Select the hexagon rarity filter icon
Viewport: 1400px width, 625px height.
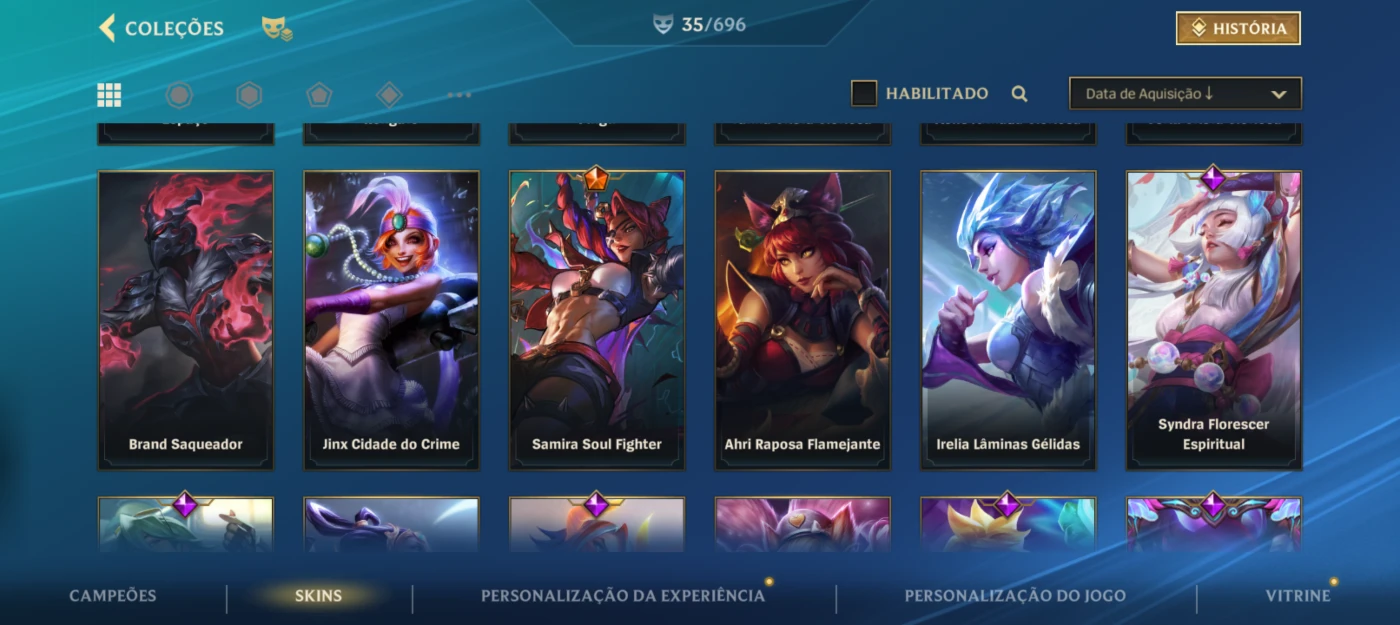(x=249, y=95)
